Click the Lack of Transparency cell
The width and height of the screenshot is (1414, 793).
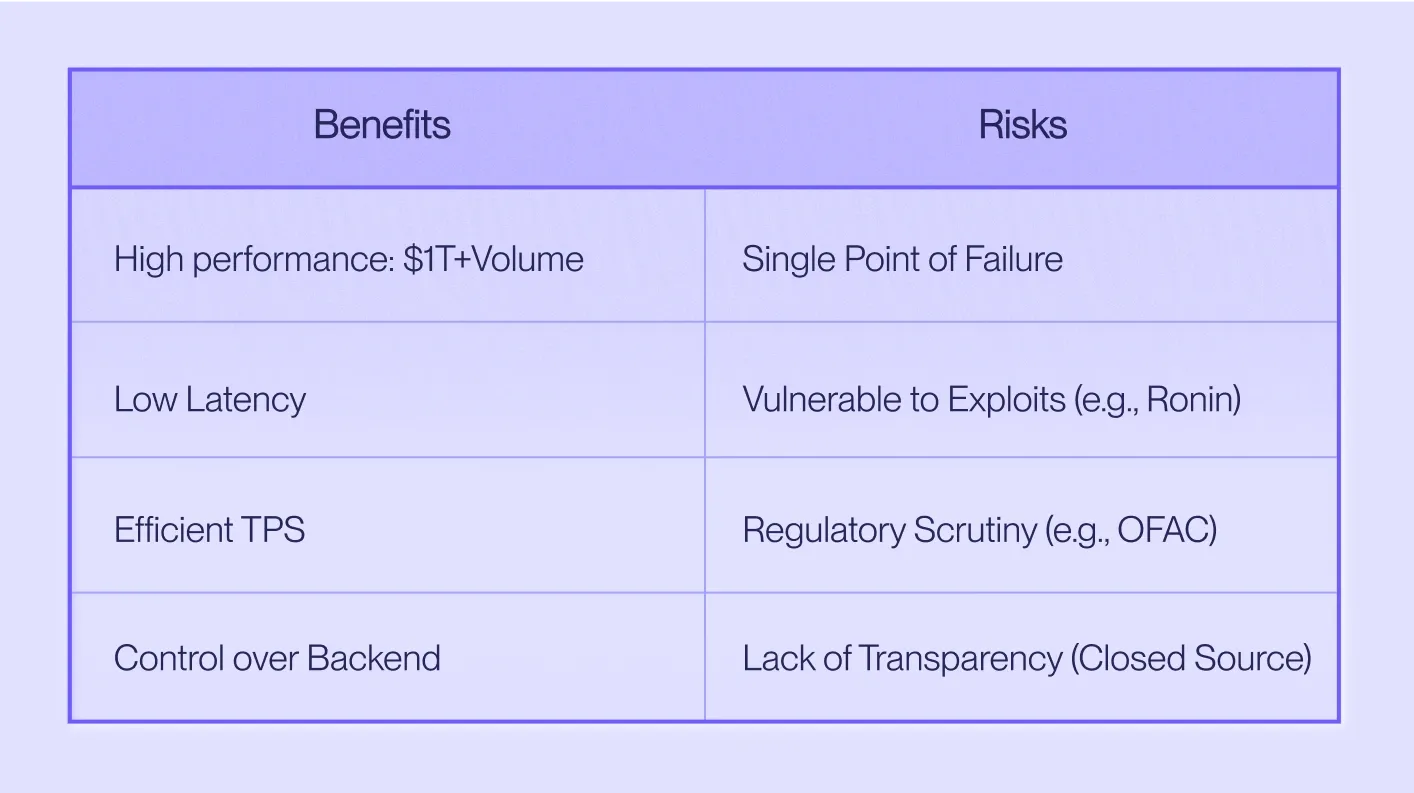pyautogui.click(x=1021, y=657)
